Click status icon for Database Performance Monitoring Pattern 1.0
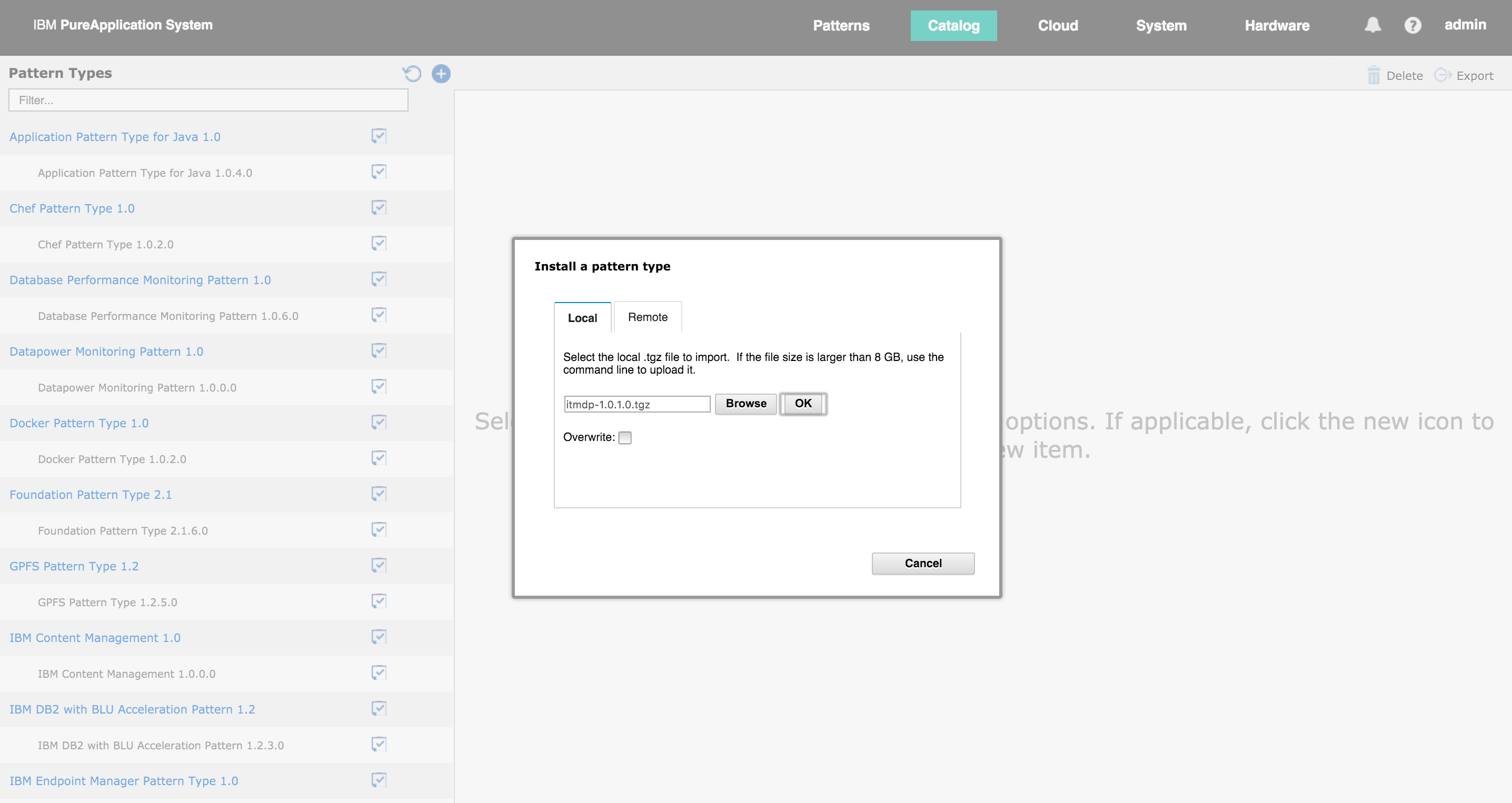 click(379, 279)
